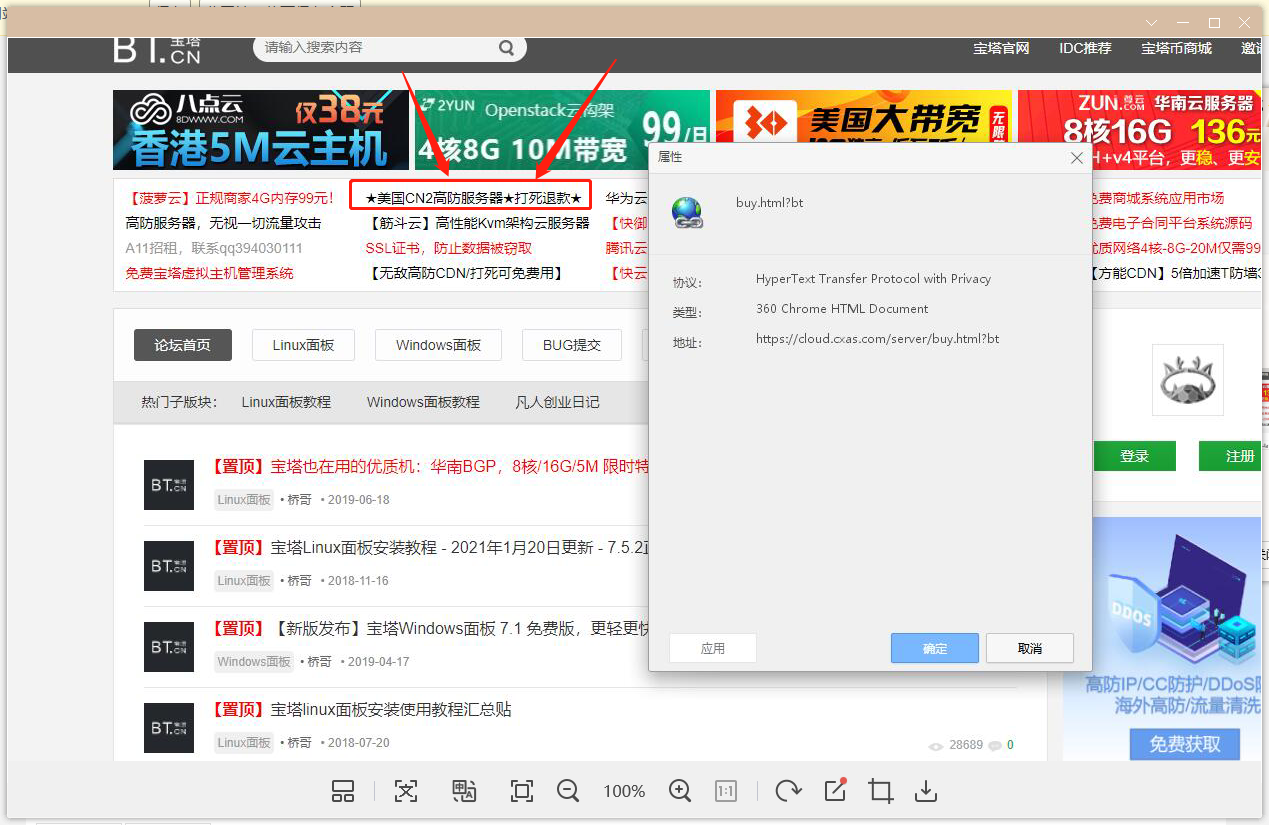1269x825 pixels.
Task: Open the edit image icon
Action: (835, 790)
